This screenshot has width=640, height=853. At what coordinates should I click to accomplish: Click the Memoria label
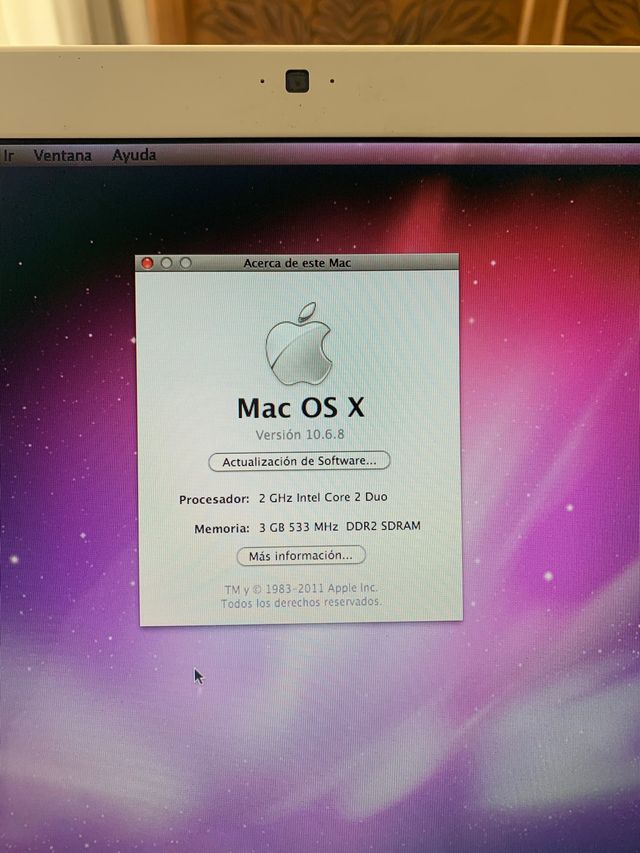[221, 528]
